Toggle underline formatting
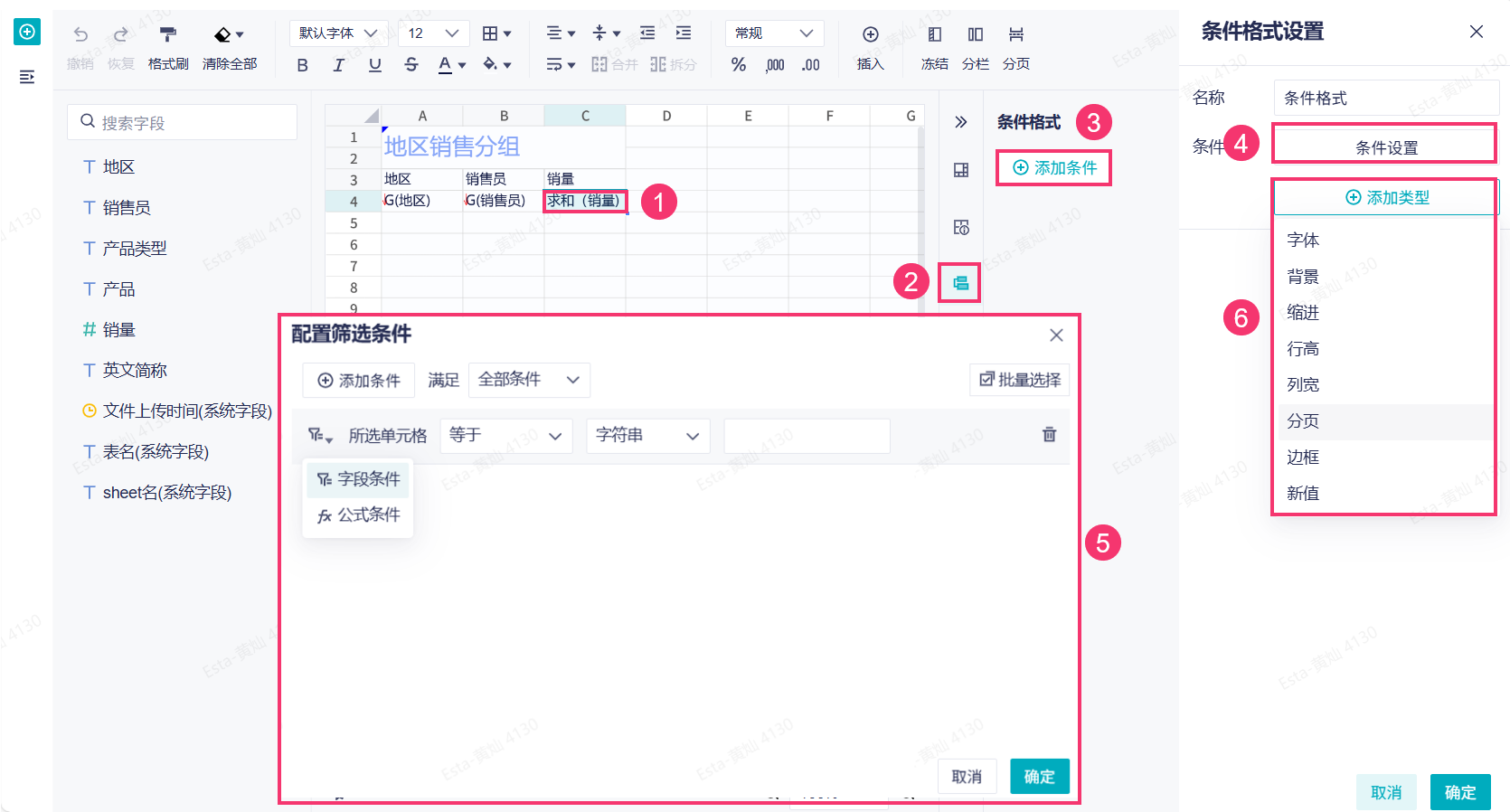 point(375,65)
